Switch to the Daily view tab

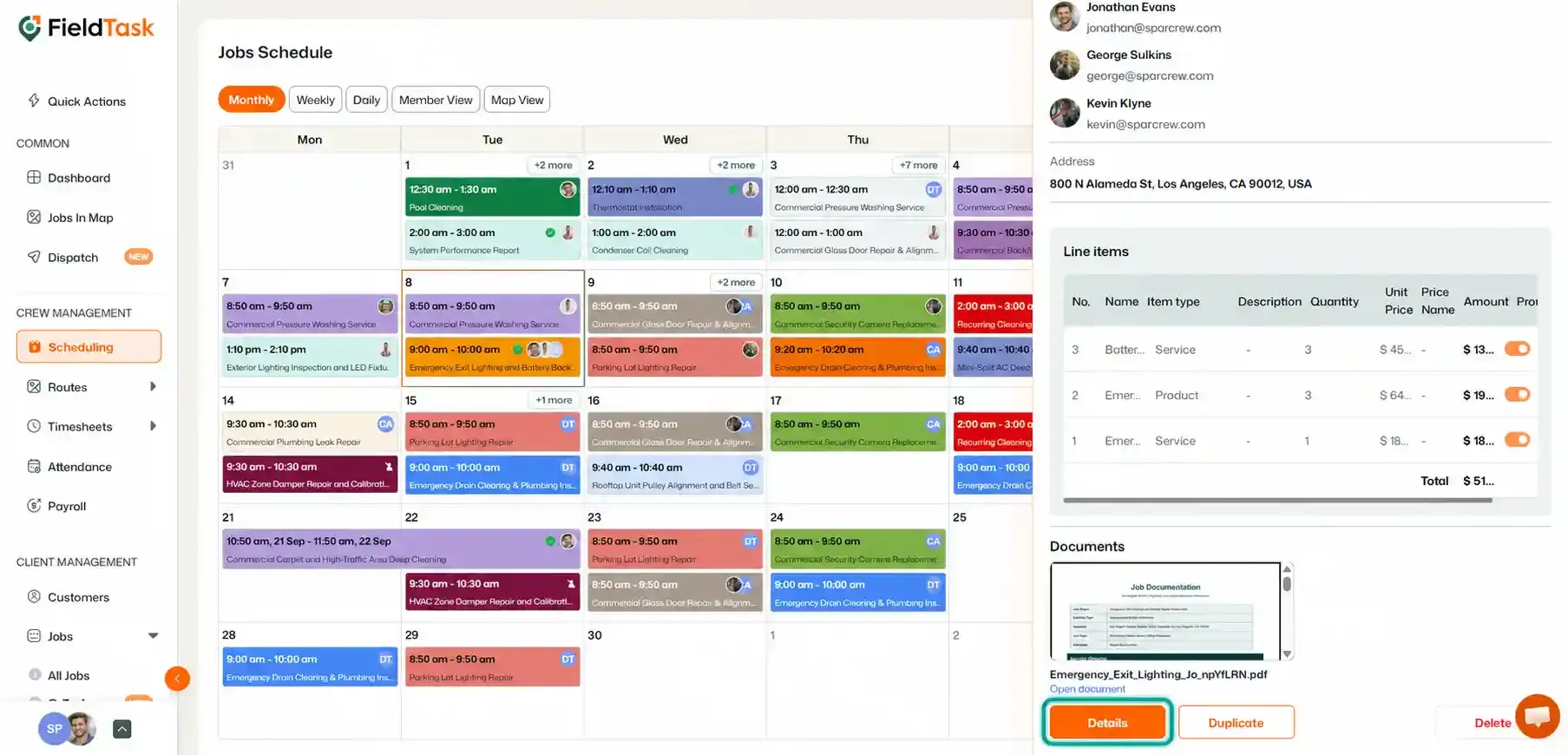366,100
